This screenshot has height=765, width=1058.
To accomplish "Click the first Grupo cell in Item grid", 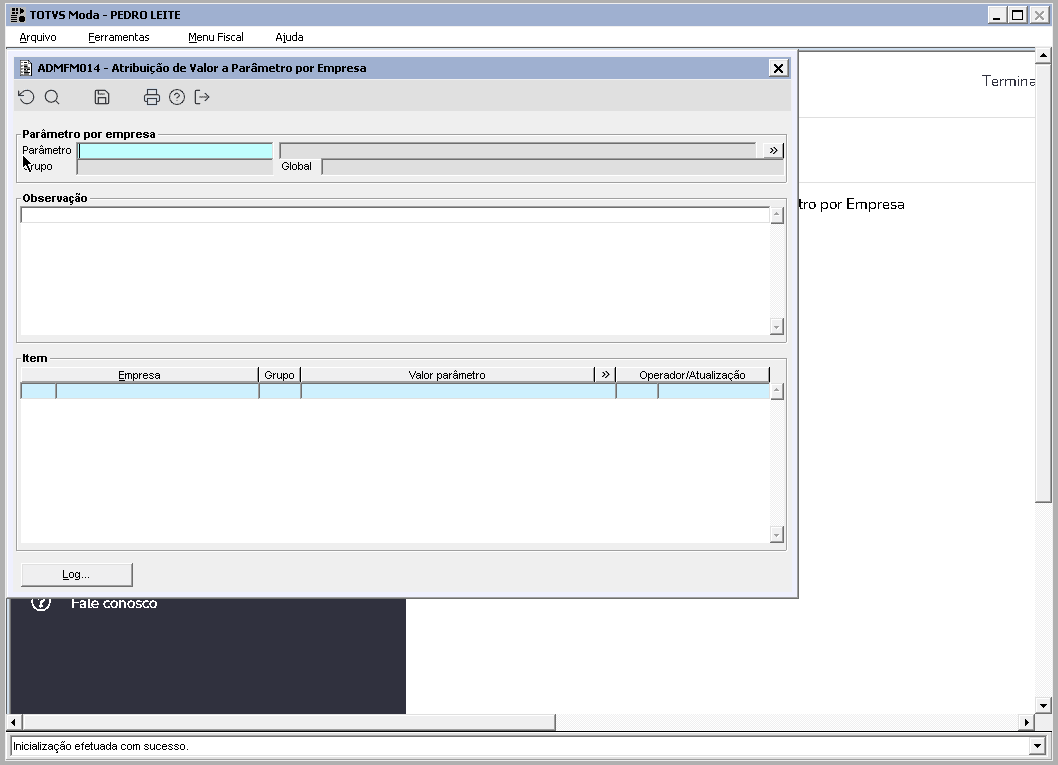I will (280, 391).
